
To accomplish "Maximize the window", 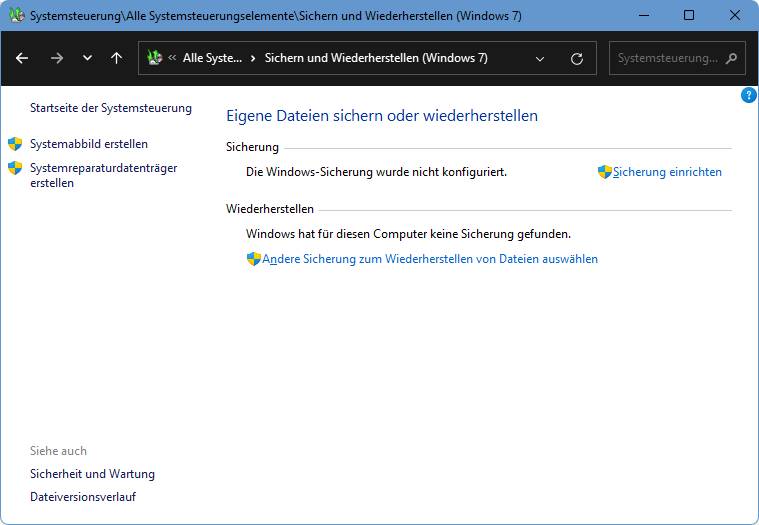I will click(x=689, y=15).
